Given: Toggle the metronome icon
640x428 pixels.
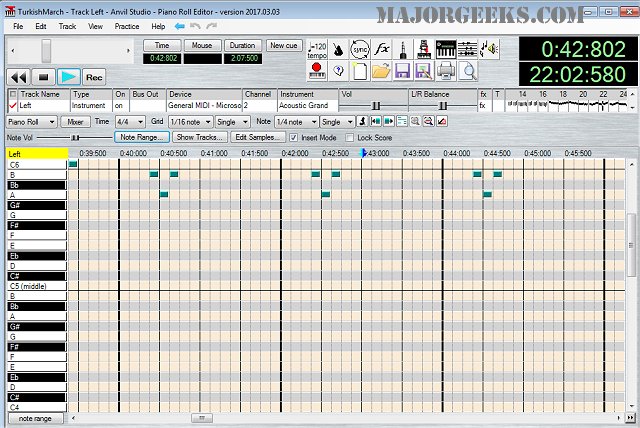Looking at the screenshot, I should 338,50.
